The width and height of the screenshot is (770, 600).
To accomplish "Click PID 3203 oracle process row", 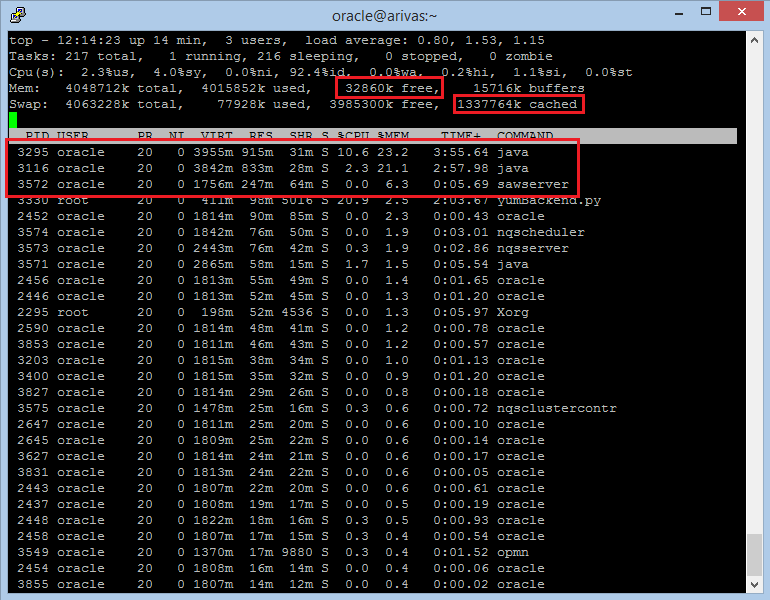I will (x=281, y=360).
